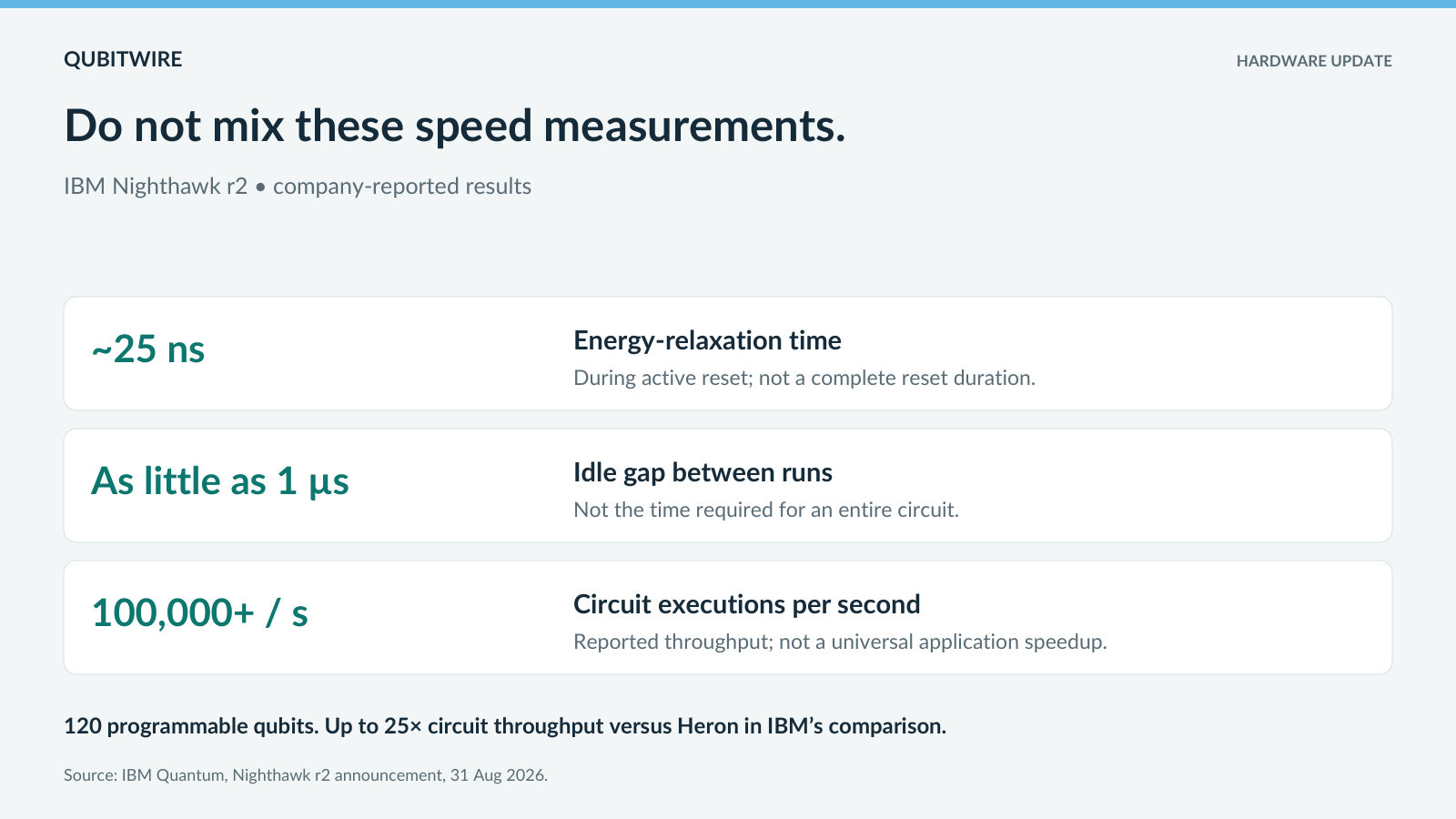
Task: Click the 'Idle gap between runs' heading
Action: click(x=703, y=472)
